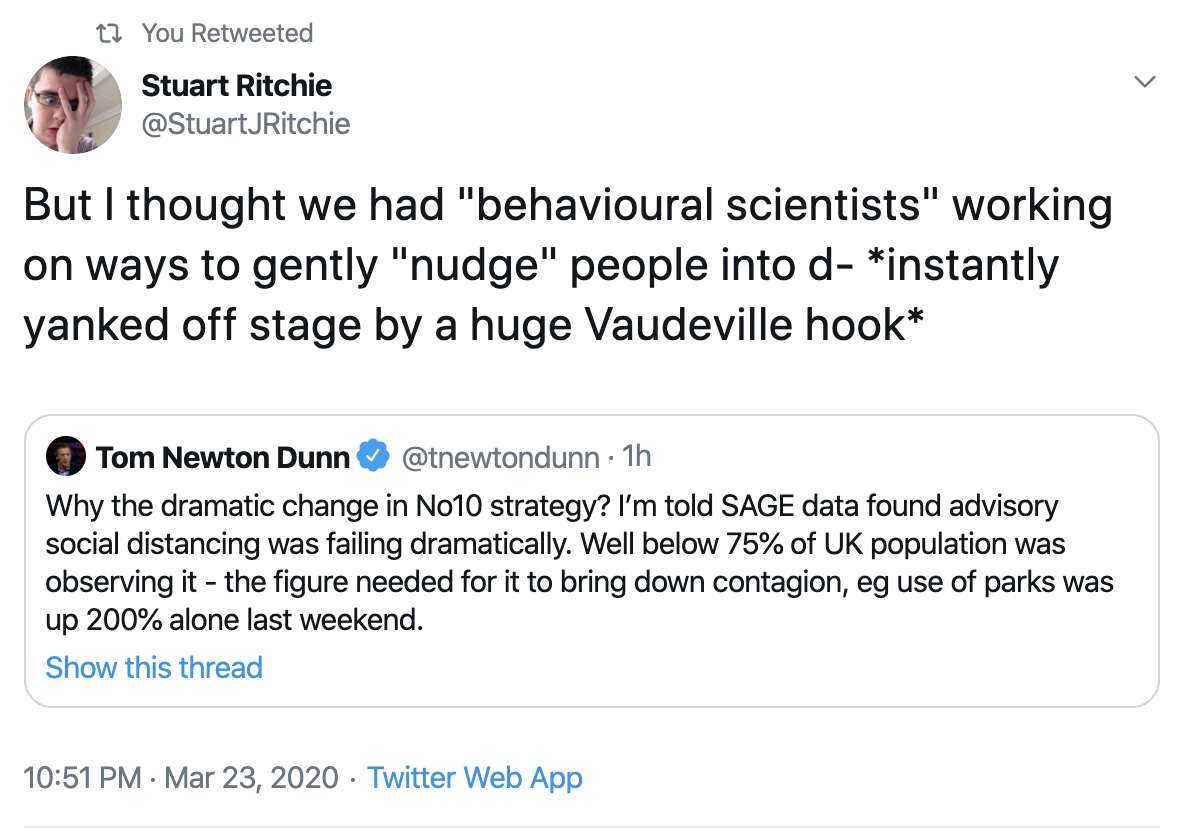This screenshot has width=1190, height=828.
Task: Click "Show this thread"
Action: coord(154,668)
